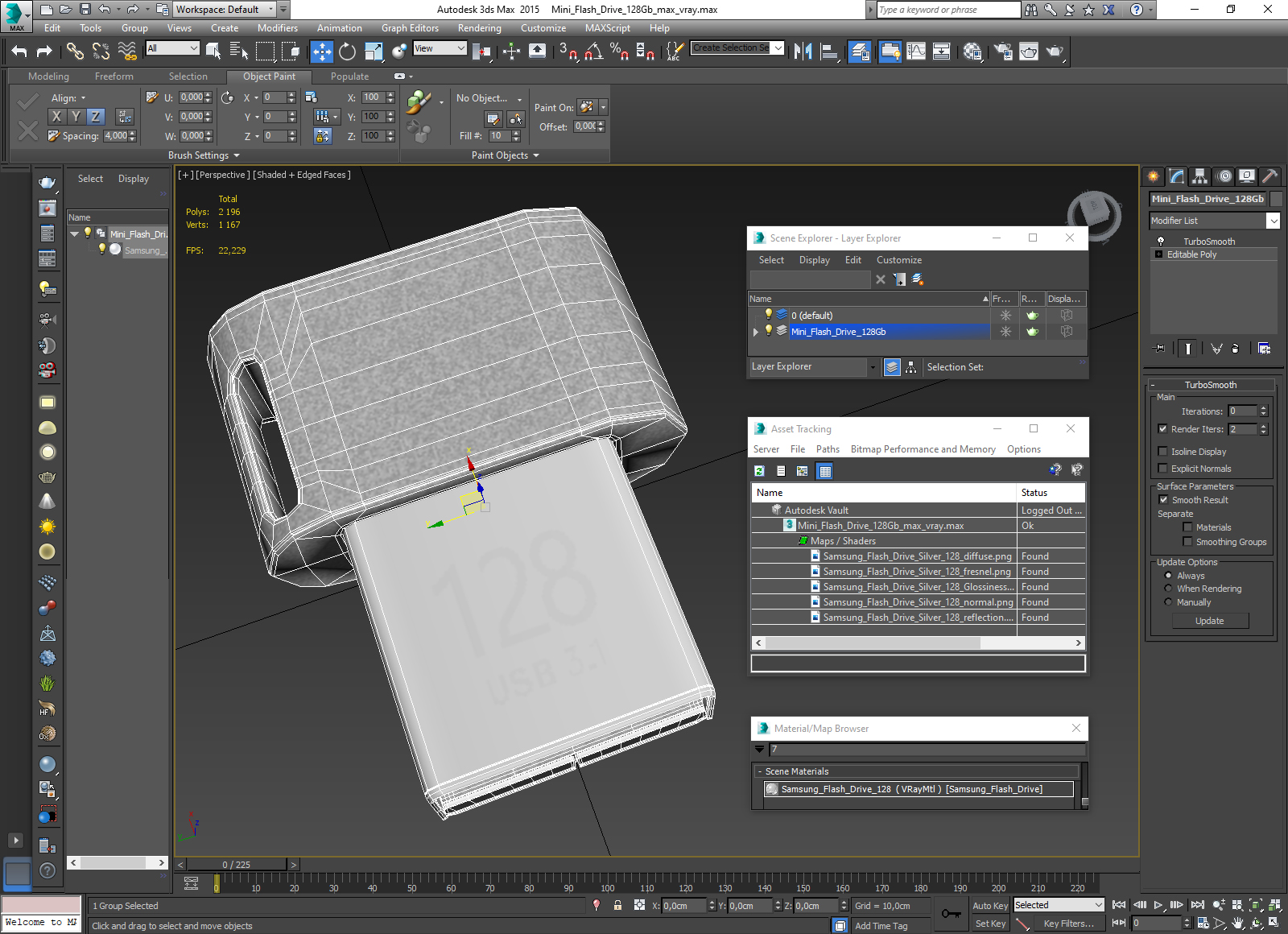Select the Manually update option
The height and width of the screenshot is (934, 1288).
[1168, 602]
